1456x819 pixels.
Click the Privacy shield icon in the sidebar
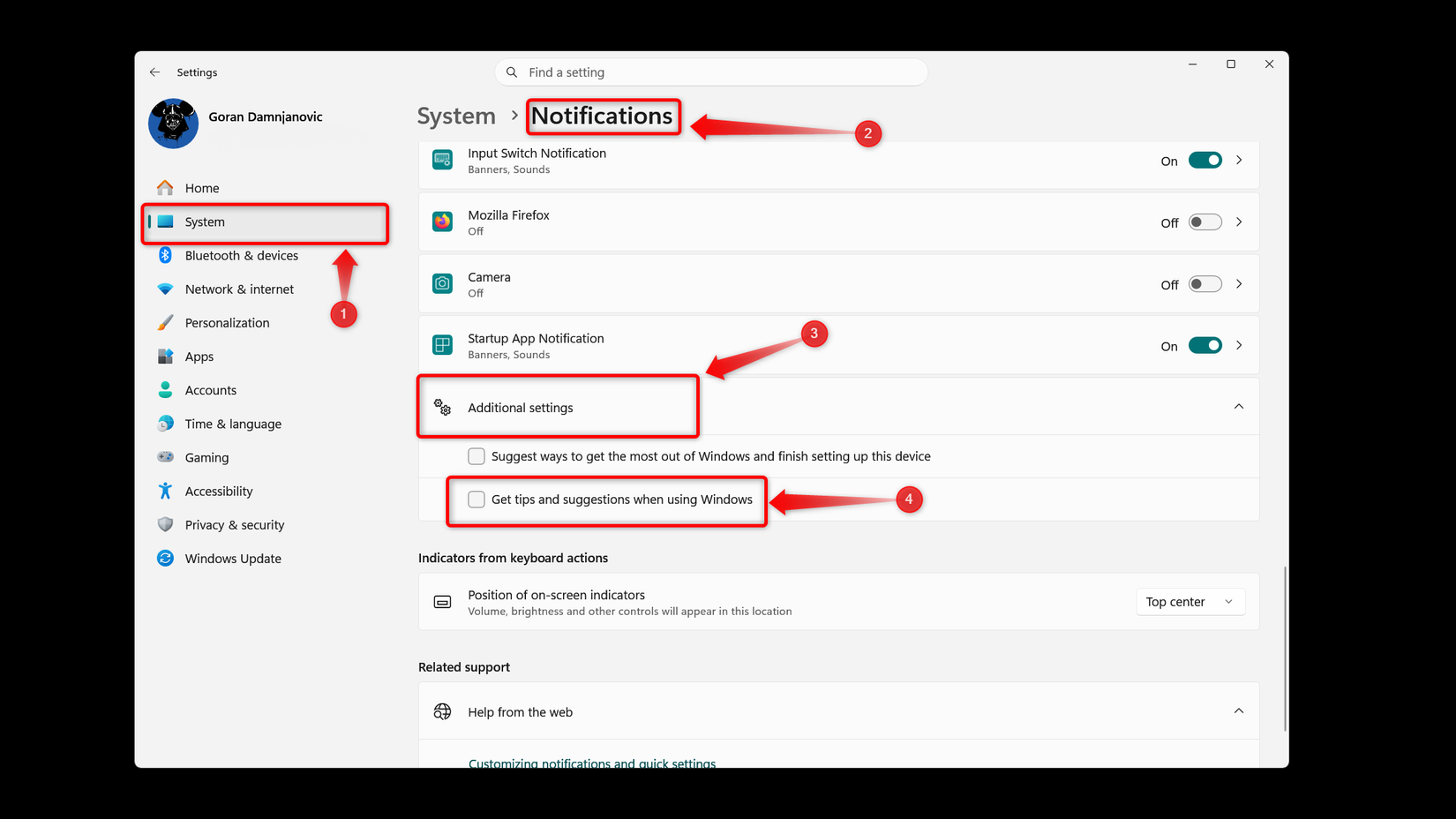(165, 524)
